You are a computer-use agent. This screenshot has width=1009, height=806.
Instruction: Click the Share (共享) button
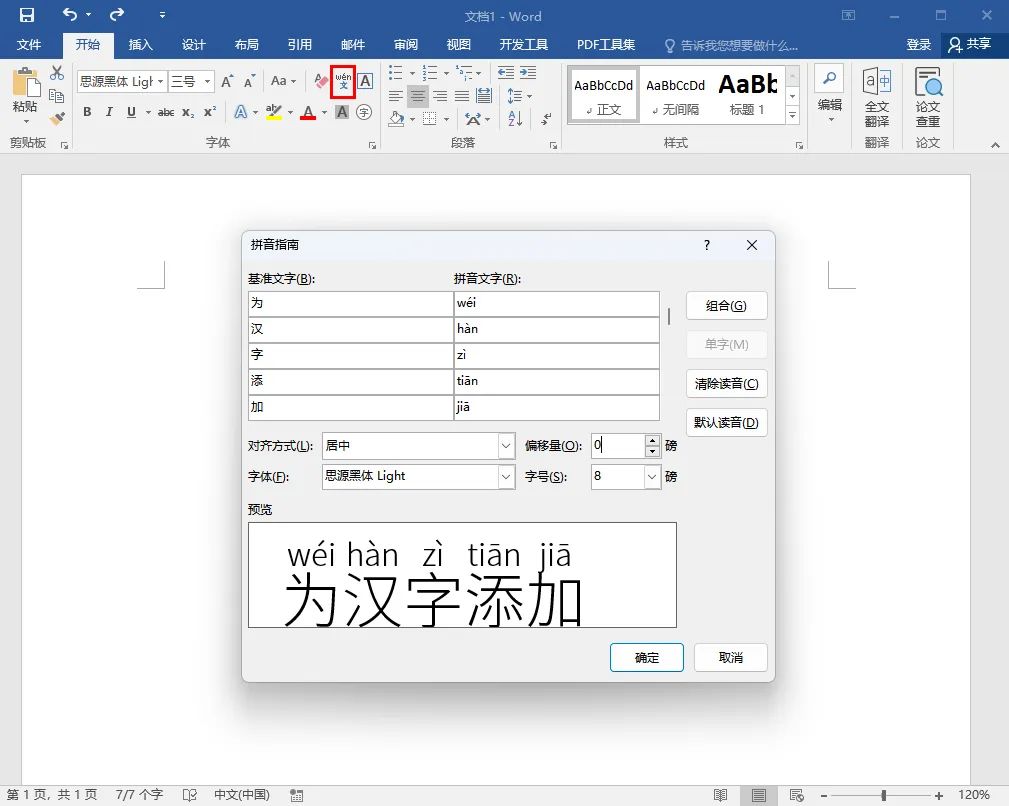click(x=970, y=44)
